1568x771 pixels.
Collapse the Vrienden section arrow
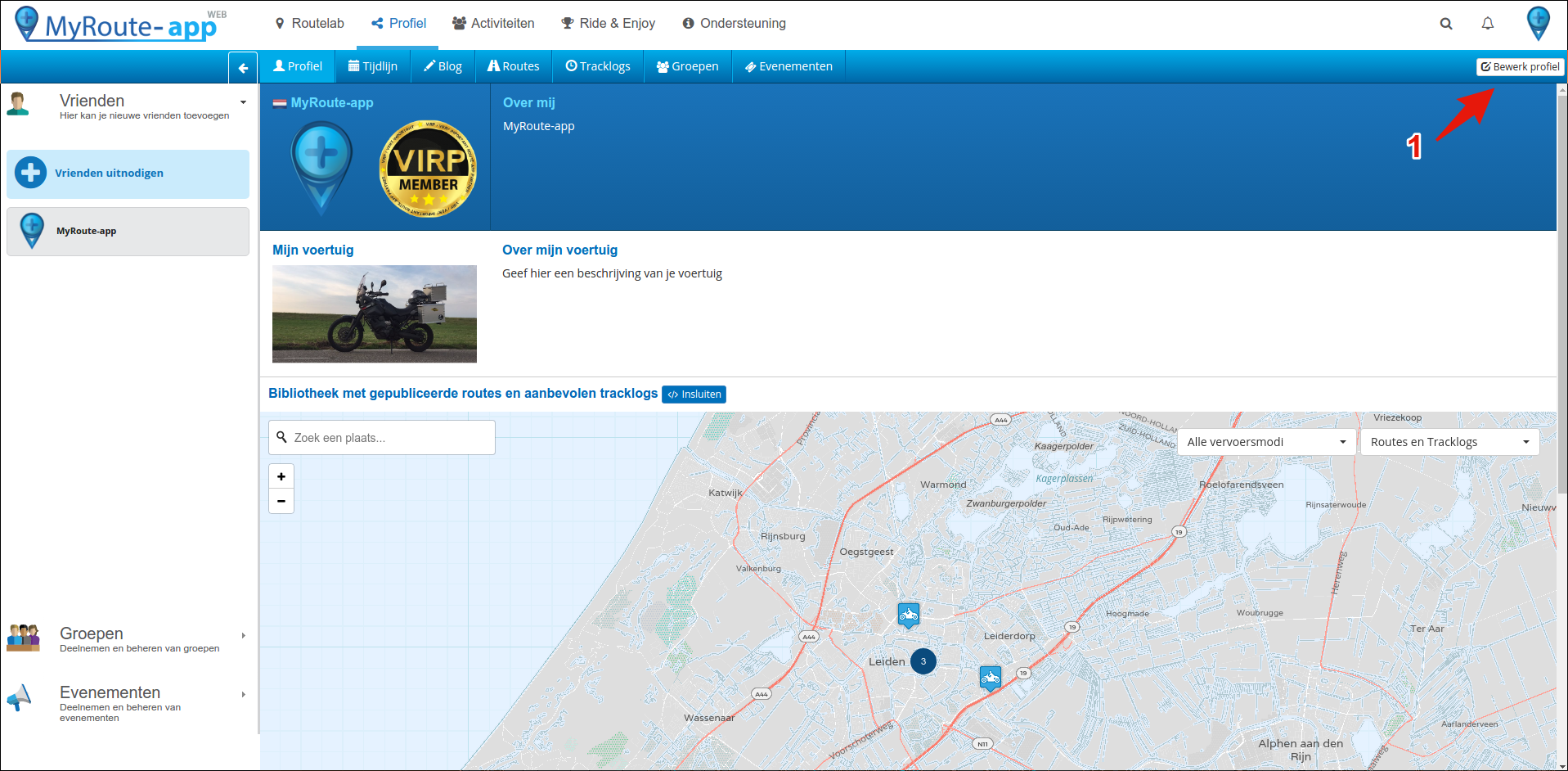click(243, 102)
